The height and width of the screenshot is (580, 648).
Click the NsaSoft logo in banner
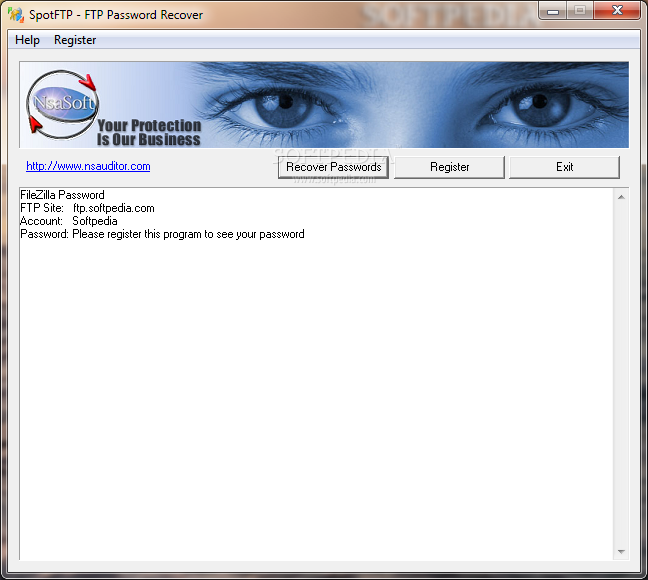click(62, 104)
